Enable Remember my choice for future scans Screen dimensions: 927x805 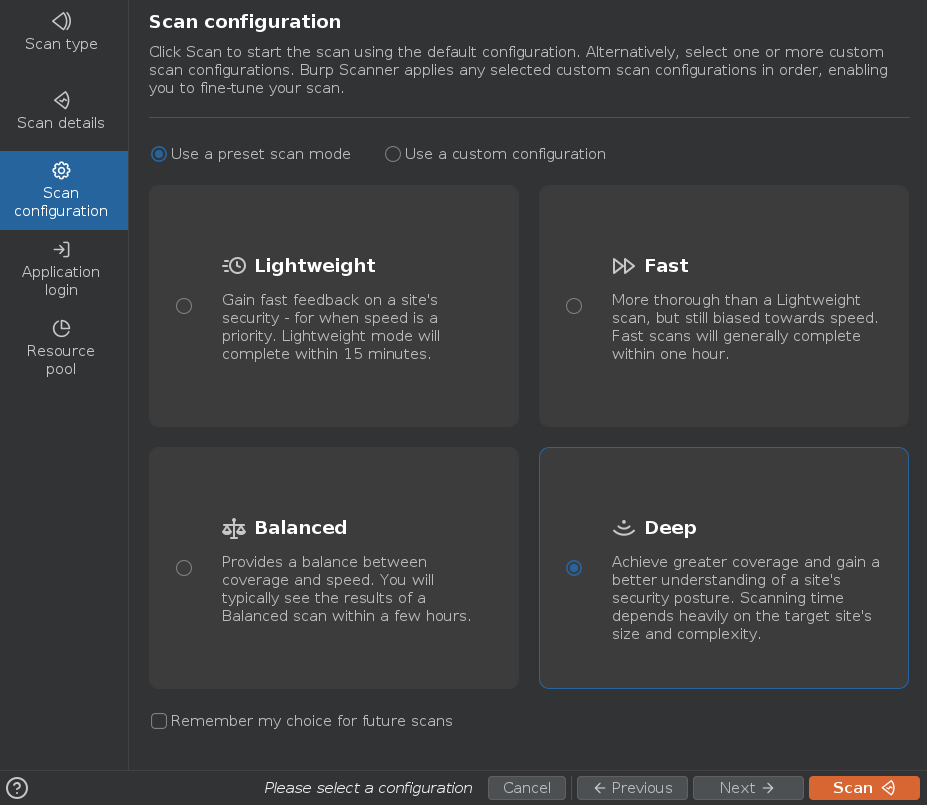(x=159, y=721)
